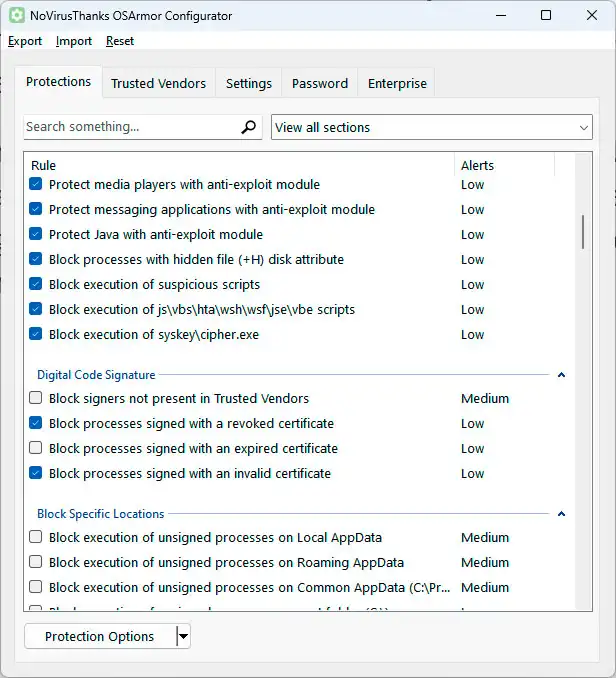Click the Alerts column header

pyautogui.click(x=504, y=165)
